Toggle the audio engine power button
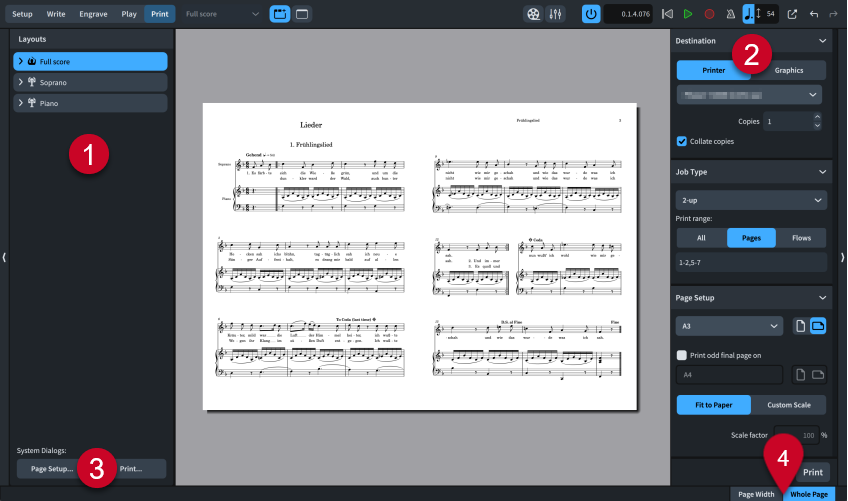The width and height of the screenshot is (848, 501). (591, 14)
